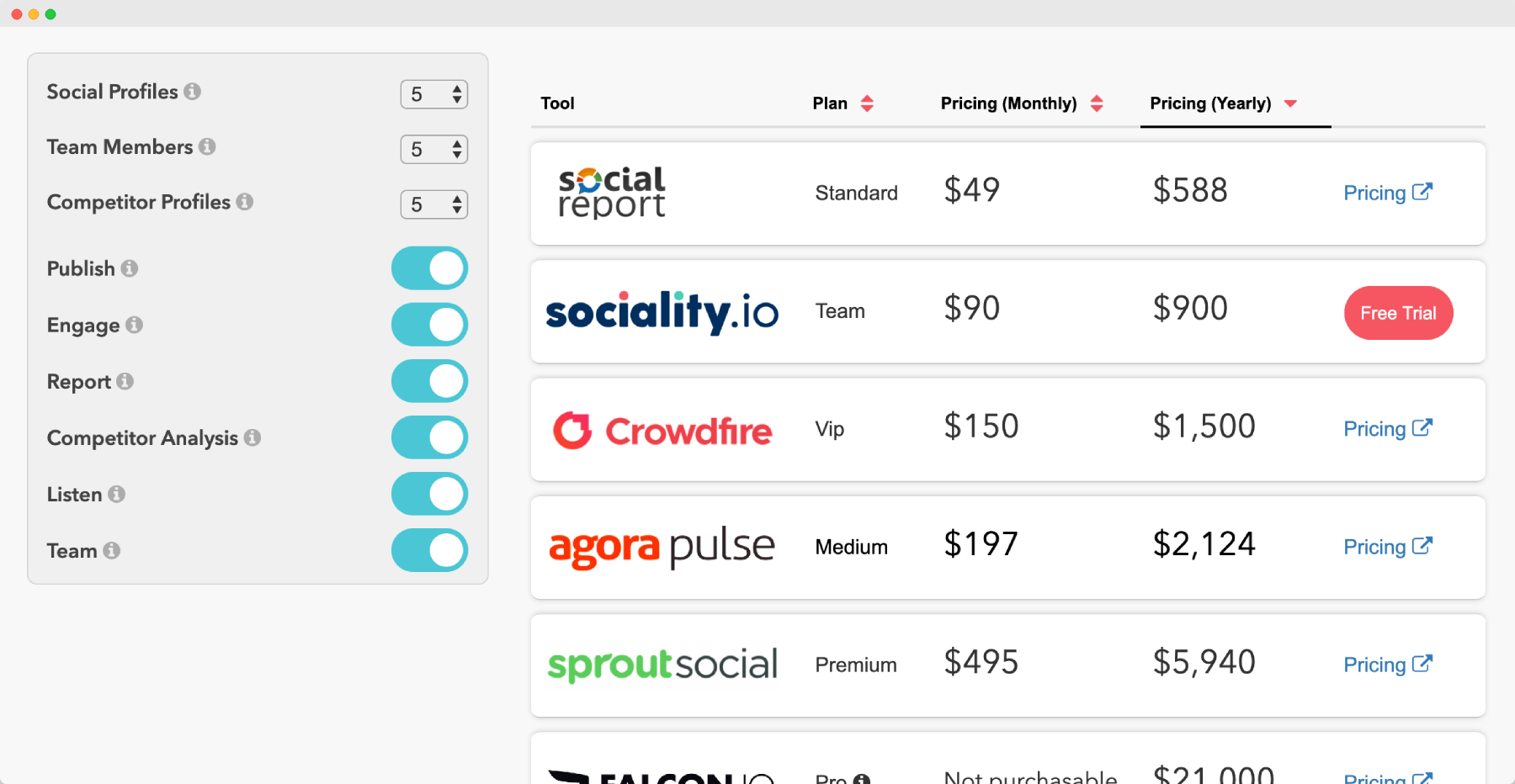The width and height of the screenshot is (1515, 784).
Task: Turn off the Report toggle
Action: pos(429,381)
